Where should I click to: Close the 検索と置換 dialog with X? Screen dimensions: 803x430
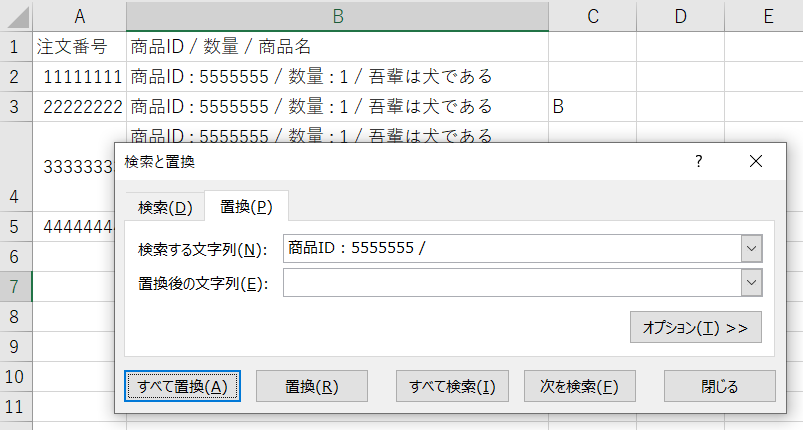(x=755, y=161)
